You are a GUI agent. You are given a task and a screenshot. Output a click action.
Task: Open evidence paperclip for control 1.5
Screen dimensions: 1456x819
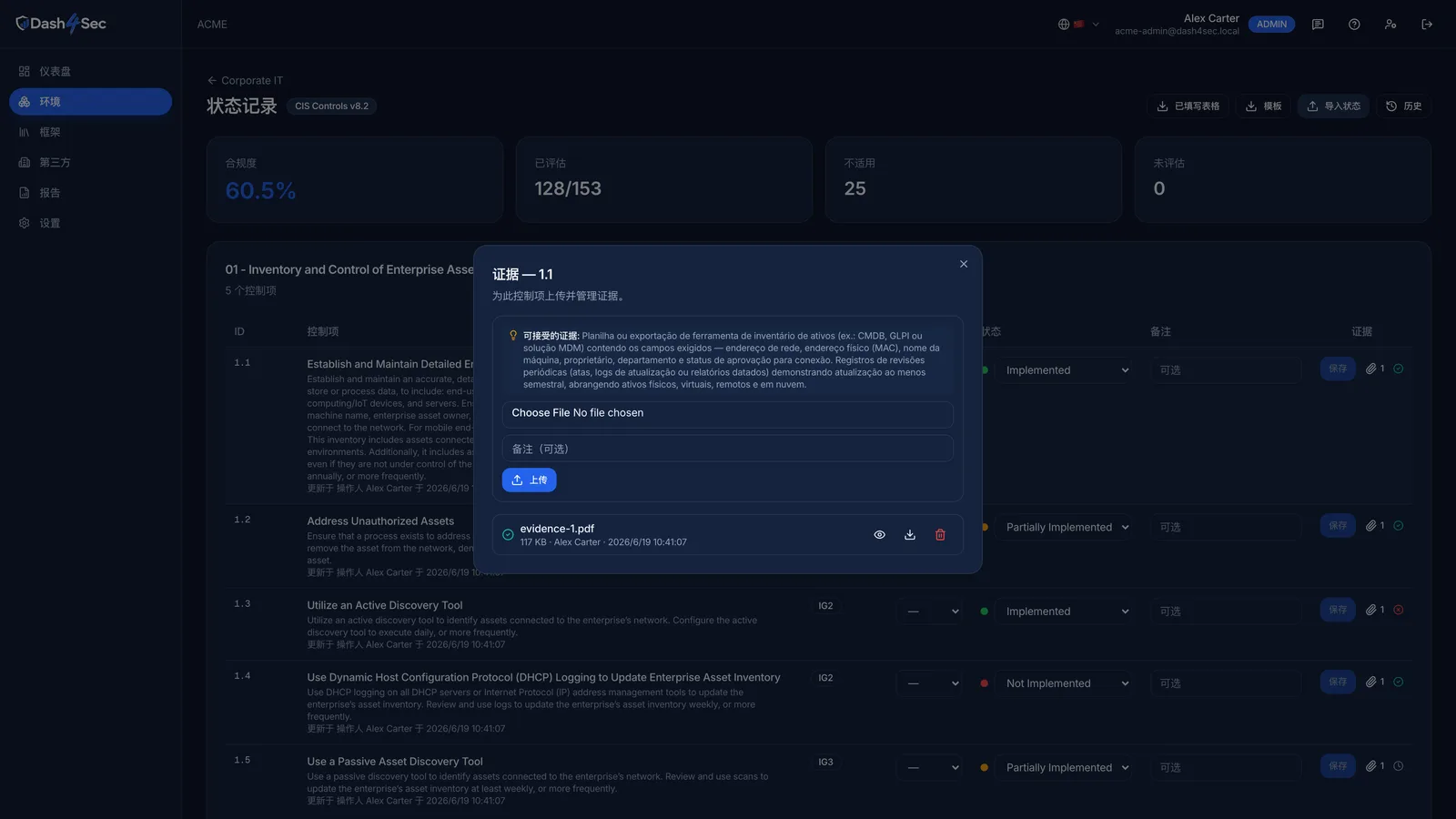1374,766
